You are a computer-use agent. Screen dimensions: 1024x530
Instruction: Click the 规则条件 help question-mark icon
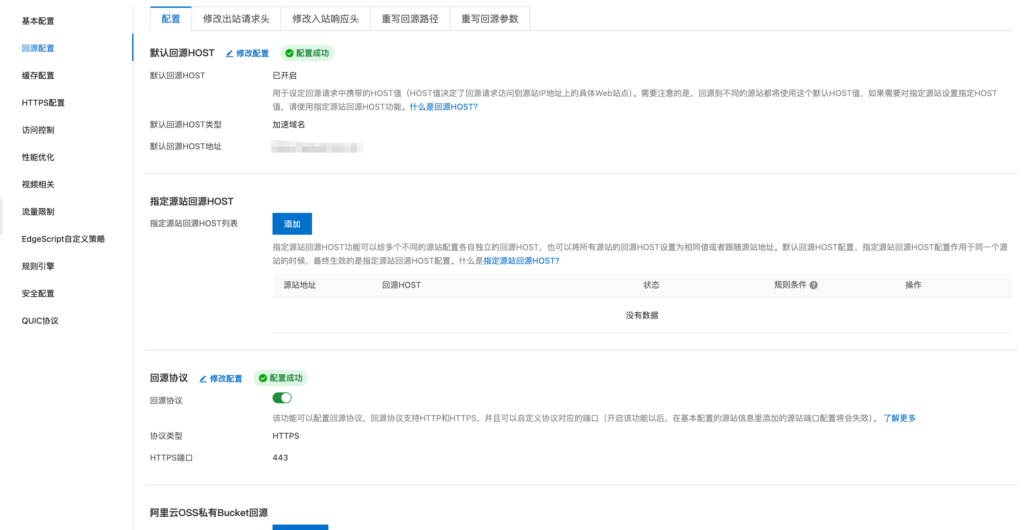point(814,285)
